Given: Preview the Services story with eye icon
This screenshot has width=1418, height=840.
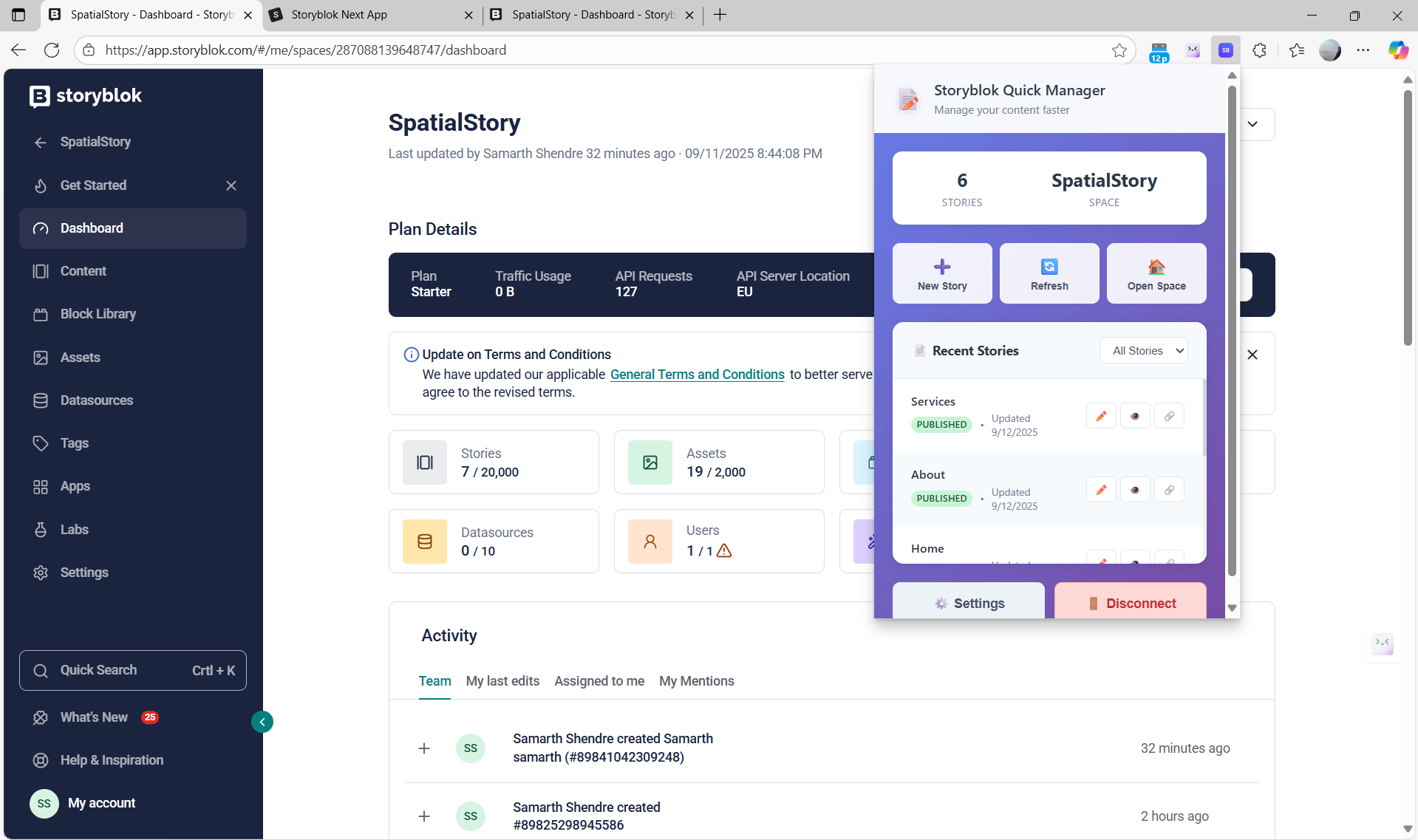Looking at the screenshot, I should 1135,416.
